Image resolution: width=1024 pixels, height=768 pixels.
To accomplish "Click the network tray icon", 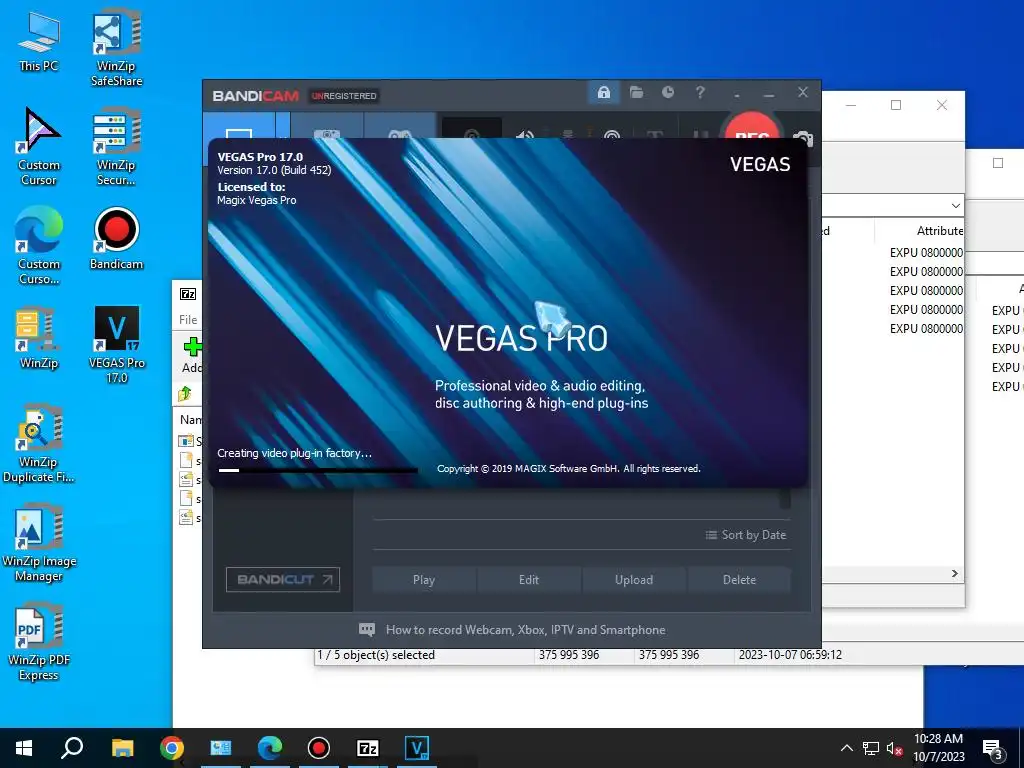I will (x=871, y=748).
